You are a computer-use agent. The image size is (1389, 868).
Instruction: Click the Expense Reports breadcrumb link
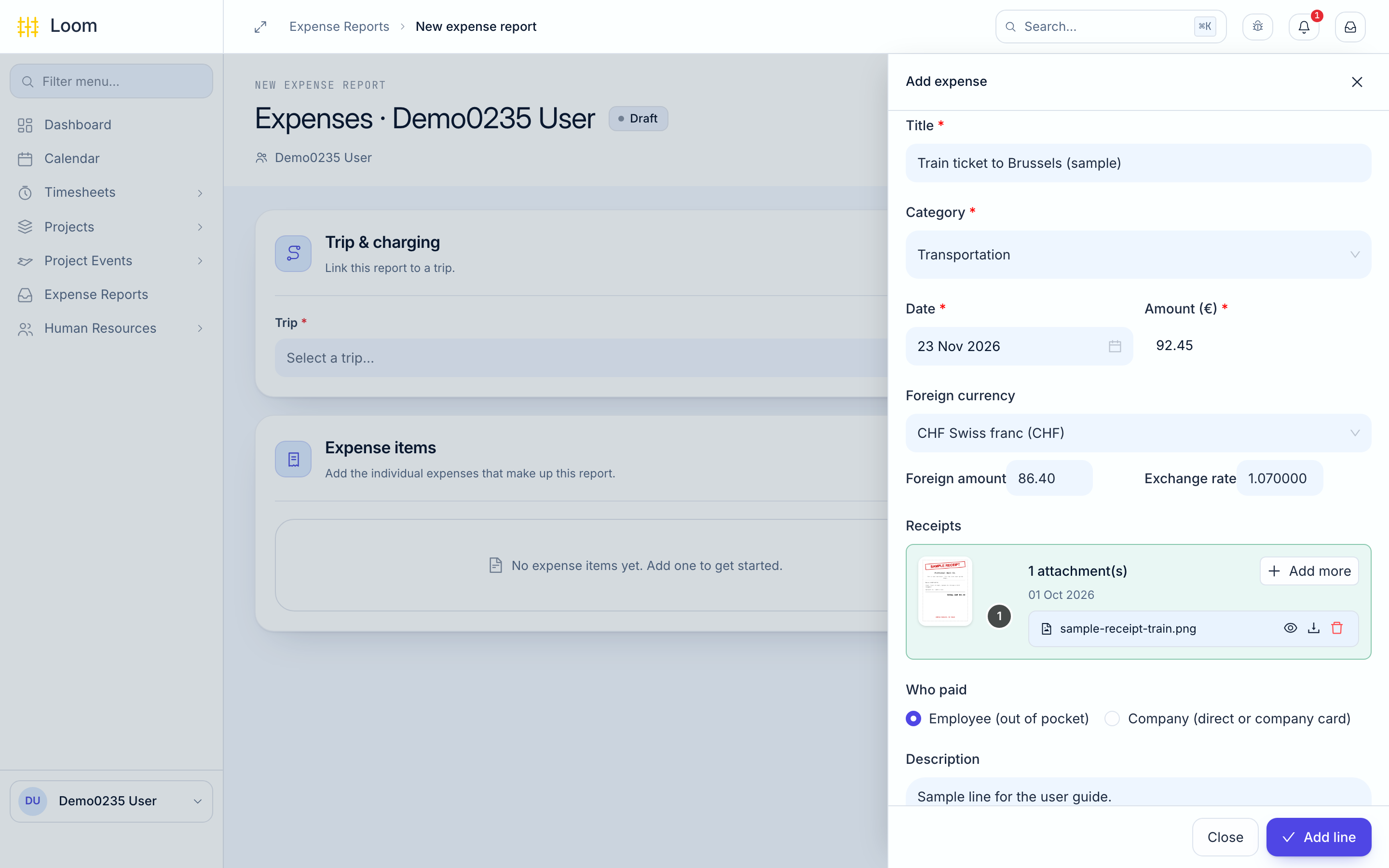[339, 27]
